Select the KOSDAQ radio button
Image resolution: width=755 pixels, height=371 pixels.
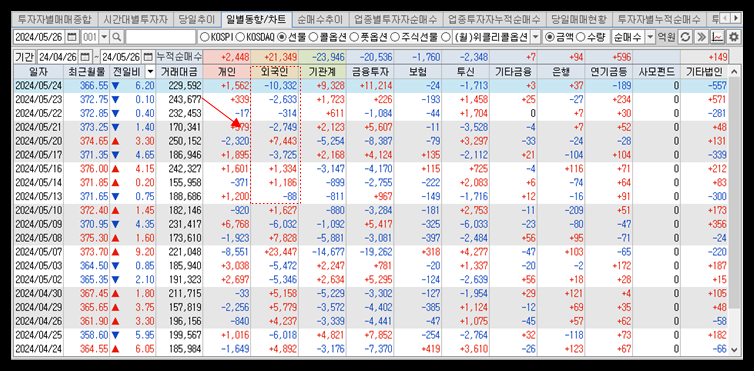tap(240, 37)
